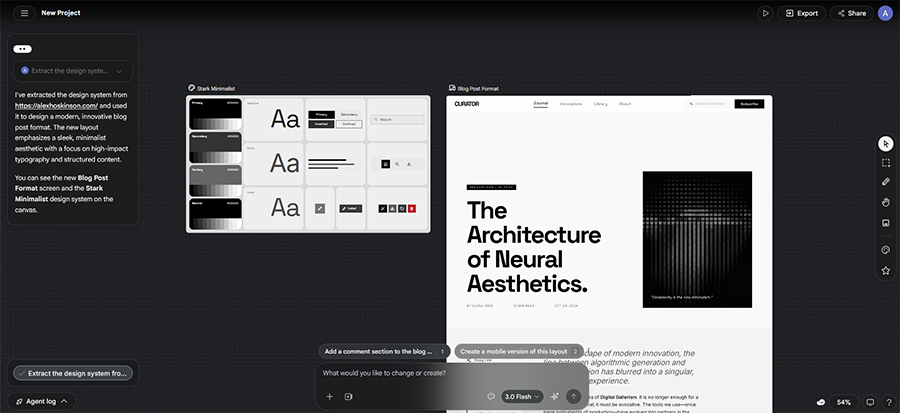The height and width of the screenshot is (413, 900).
Task: Click the Share button
Action: pyautogui.click(x=851, y=13)
